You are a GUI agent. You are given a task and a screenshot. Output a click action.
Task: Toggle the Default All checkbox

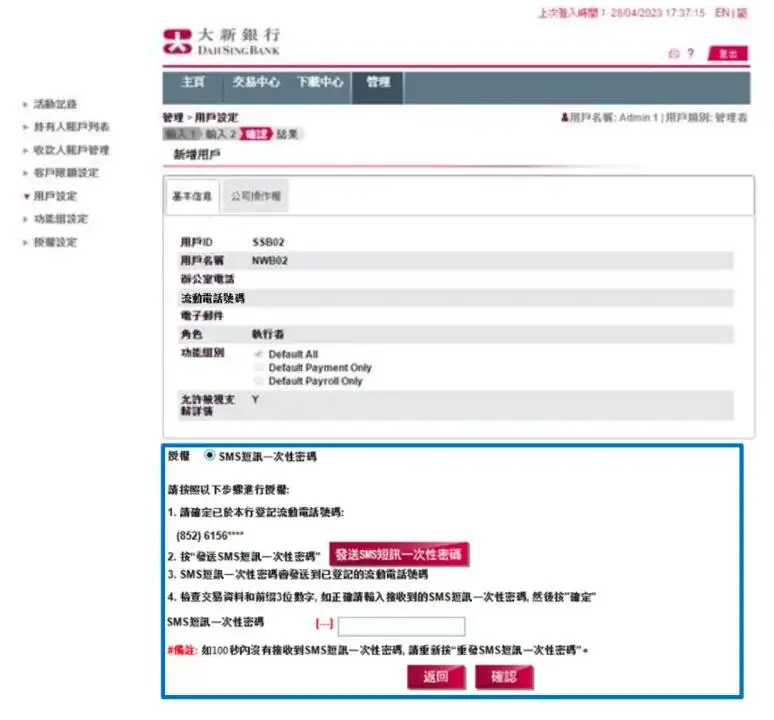(x=258, y=354)
